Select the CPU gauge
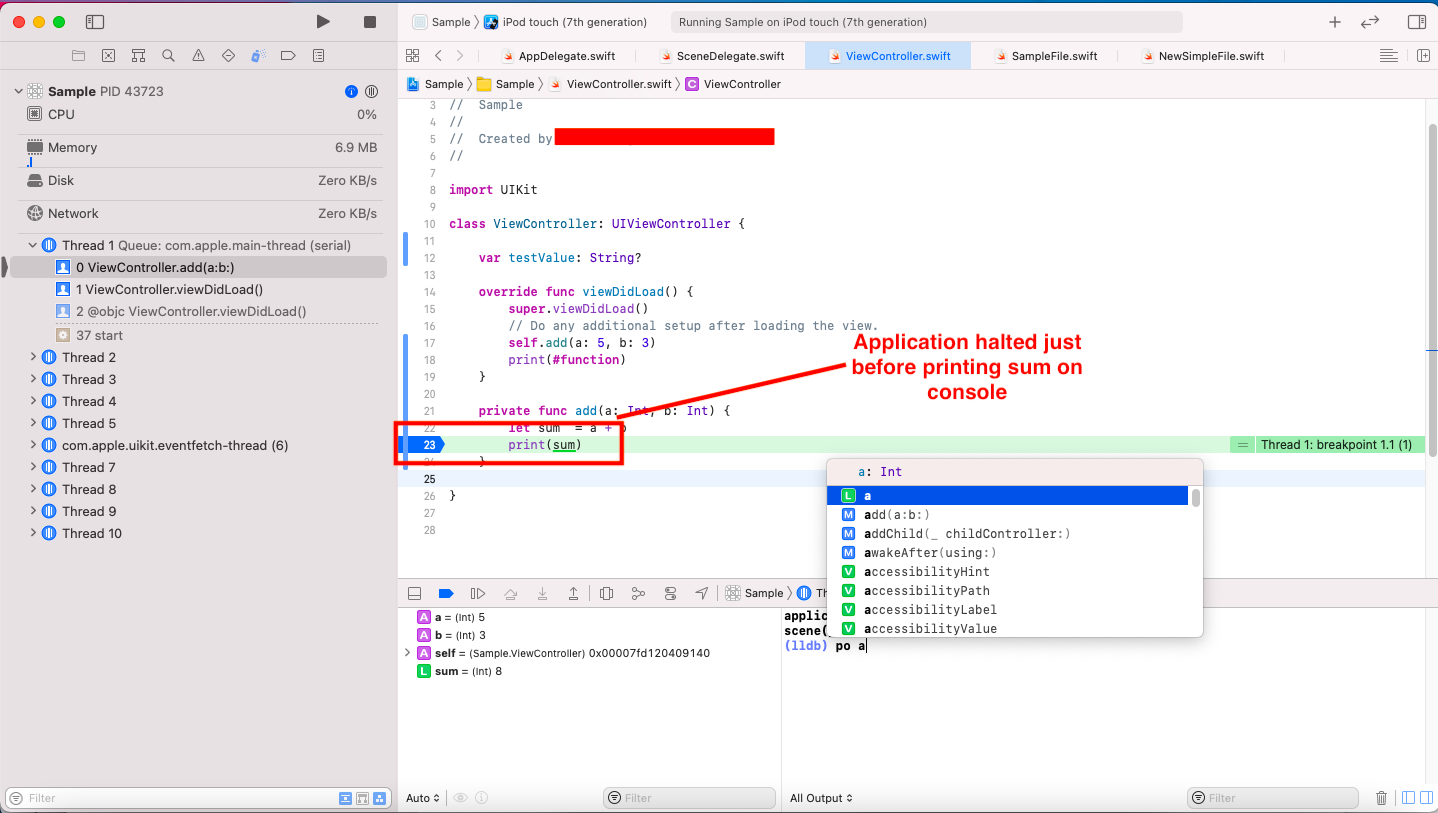The image size is (1438, 813). (201, 114)
